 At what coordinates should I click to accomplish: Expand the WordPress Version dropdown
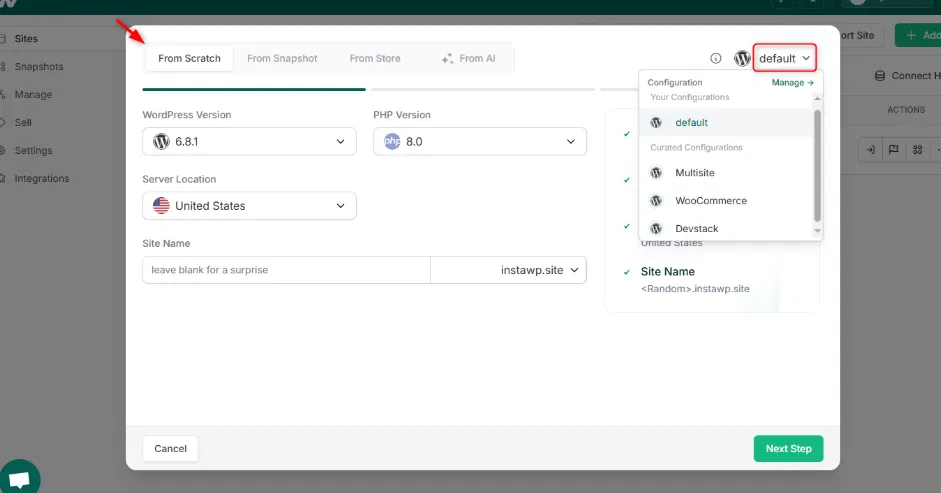[x=249, y=142]
